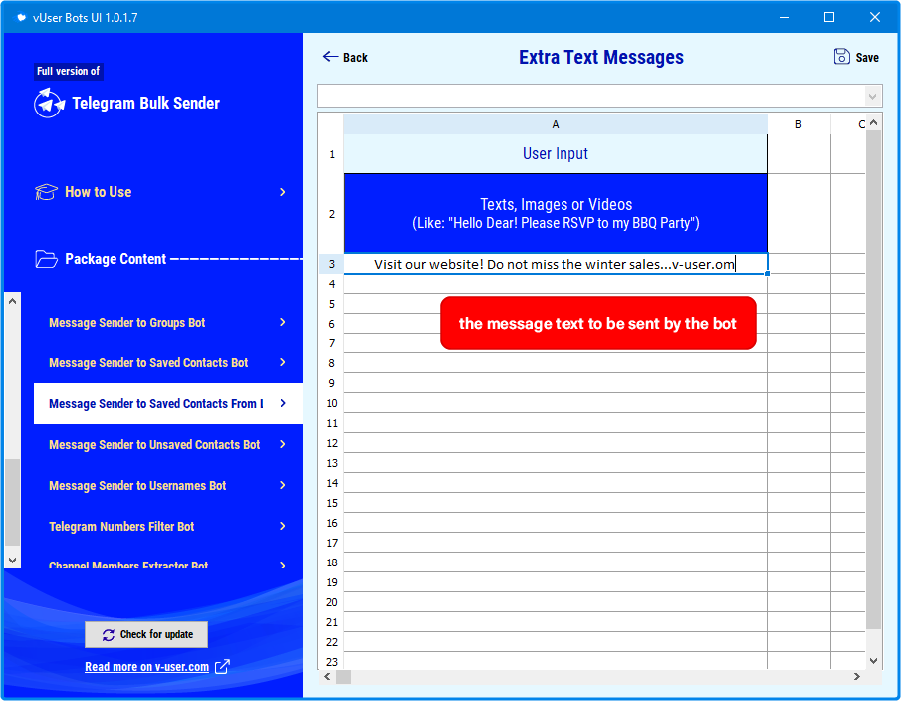The width and height of the screenshot is (901, 701).
Task: Click spreadsheet horizontal scrollbar left arrow
Action: (x=327, y=677)
